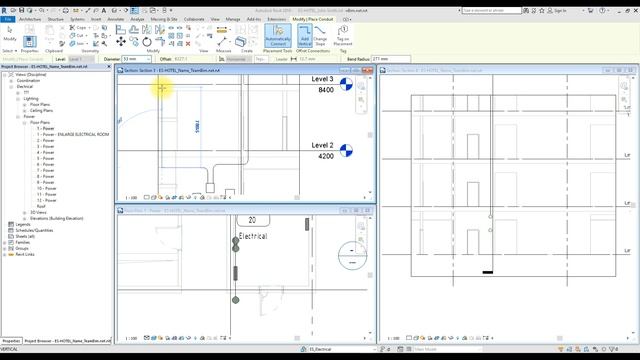The height and width of the screenshot is (360, 640).
Task: Click the red Delete icon
Action: click(x=188, y=44)
